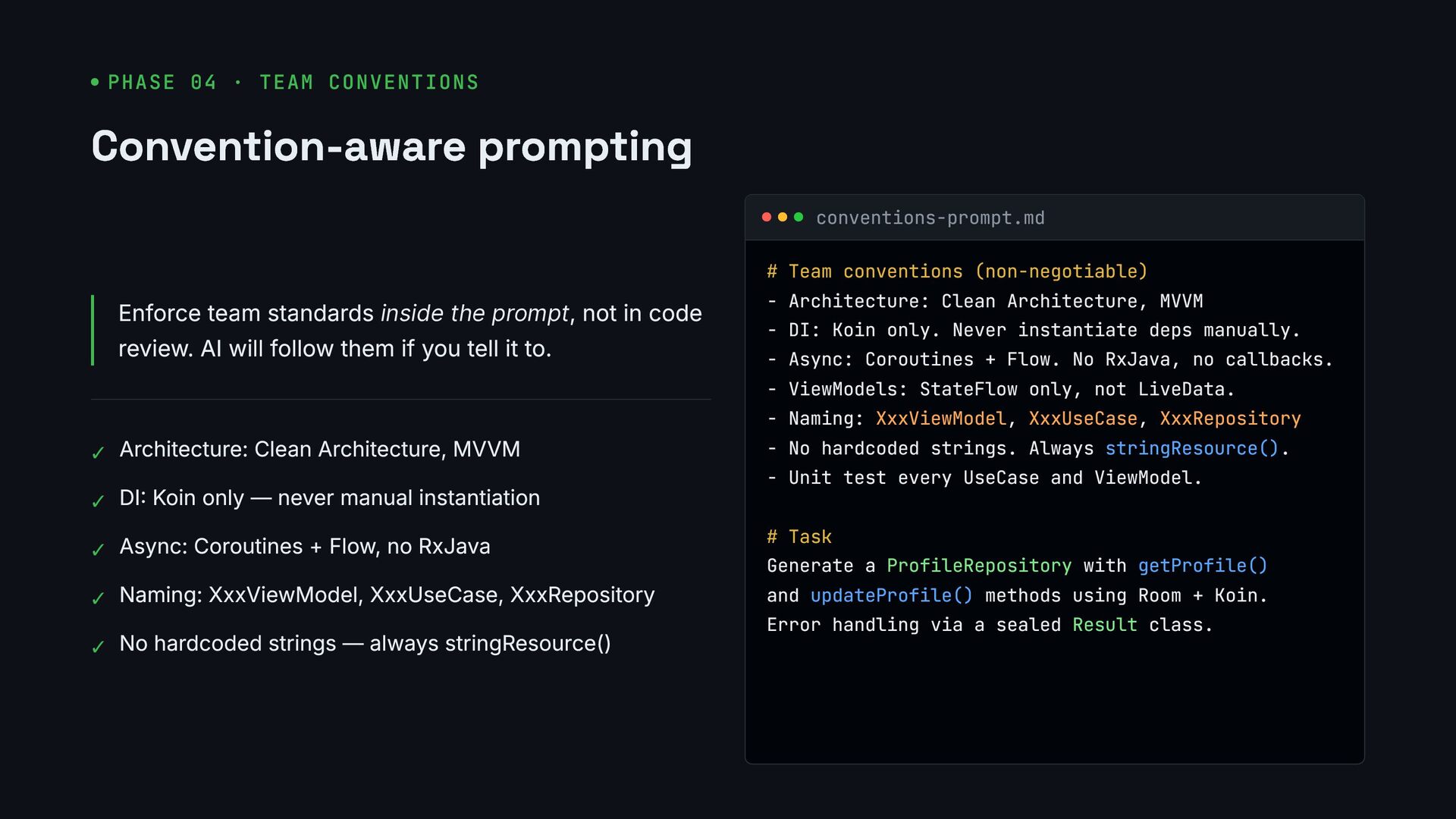Screen dimensions: 1456x819
Task: Click the green vertical bar beside the quote
Action: click(93, 331)
